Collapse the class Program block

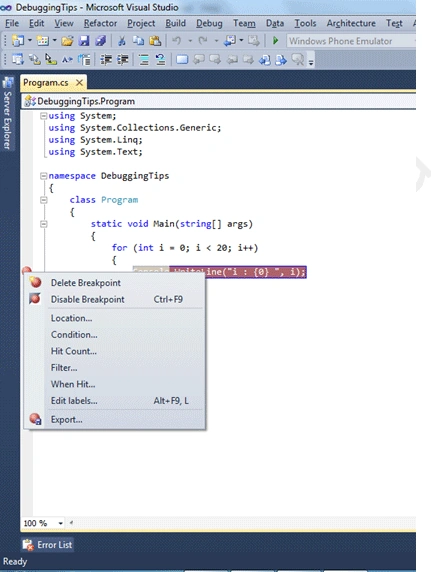coord(43,200)
